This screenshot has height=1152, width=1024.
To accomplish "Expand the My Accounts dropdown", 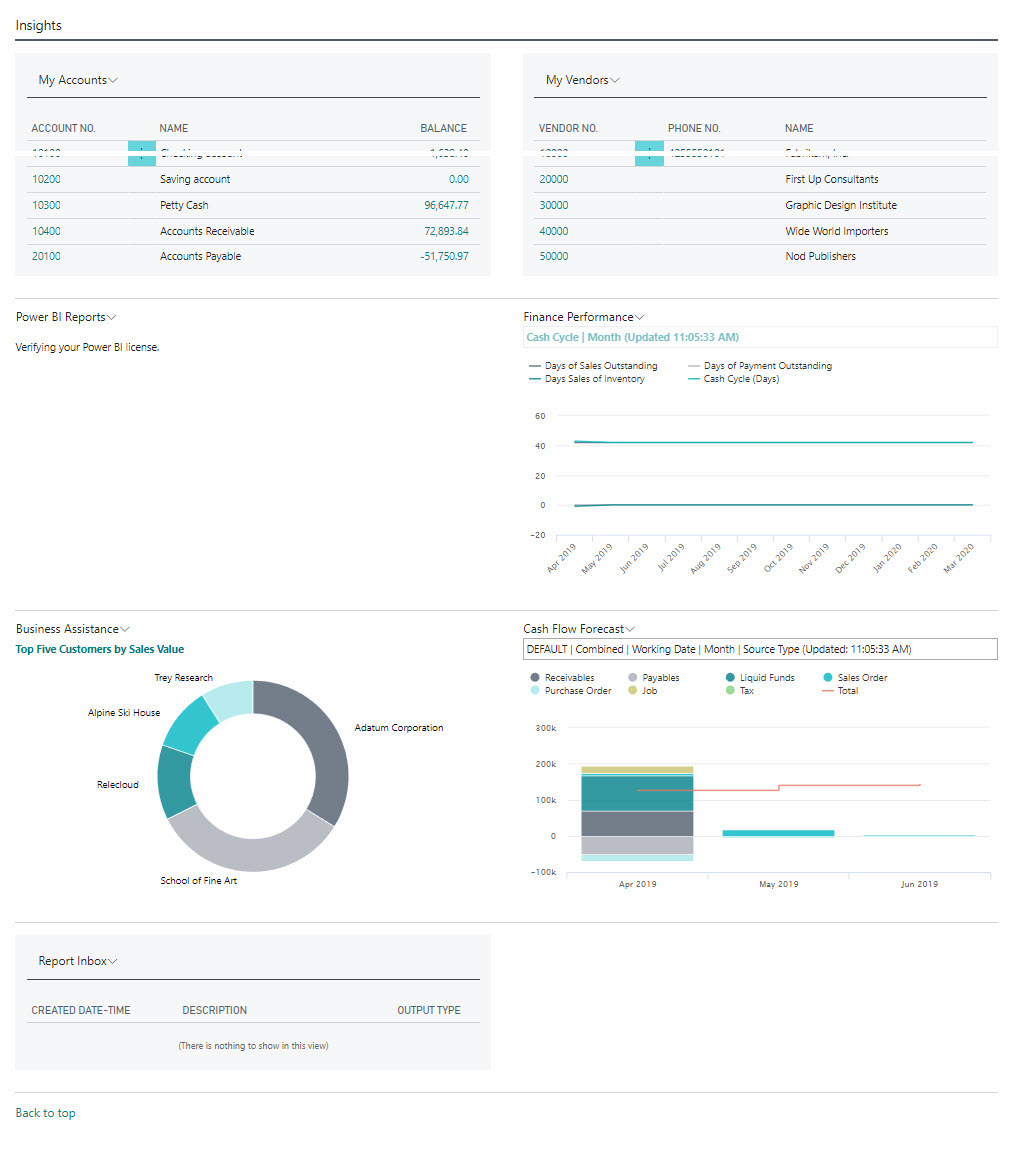I will 113,80.
